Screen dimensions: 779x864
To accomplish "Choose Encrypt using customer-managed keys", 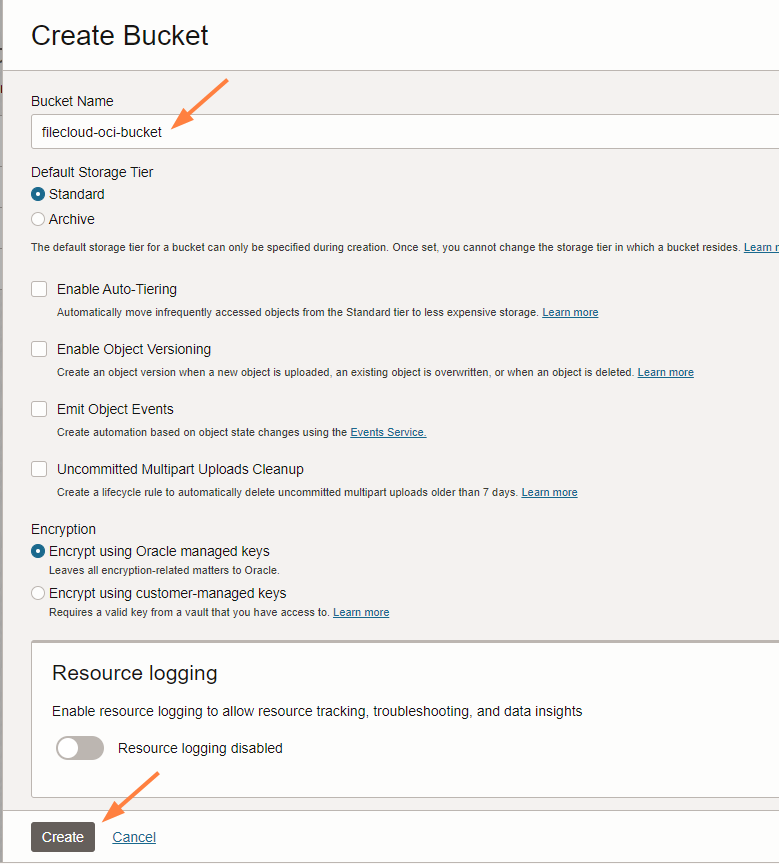I will (38, 593).
